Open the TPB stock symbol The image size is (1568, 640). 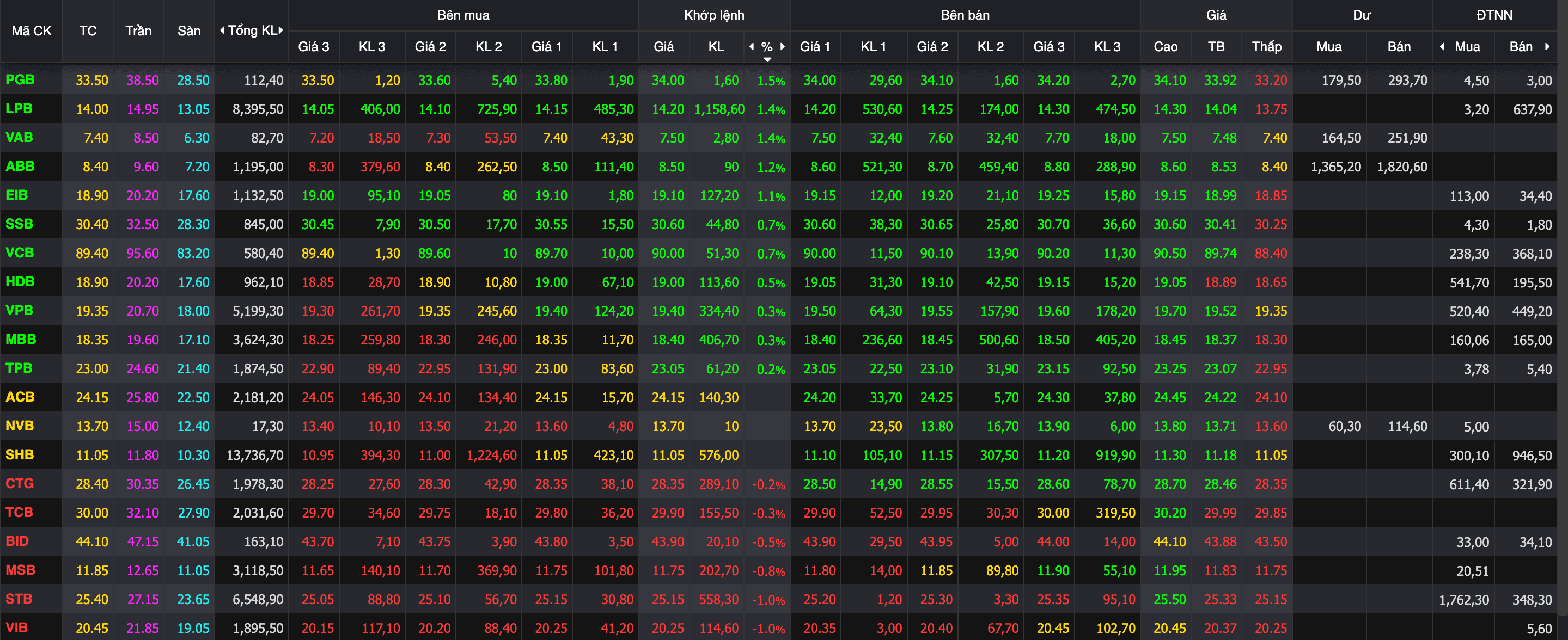pyautogui.click(x=19, y=368)
